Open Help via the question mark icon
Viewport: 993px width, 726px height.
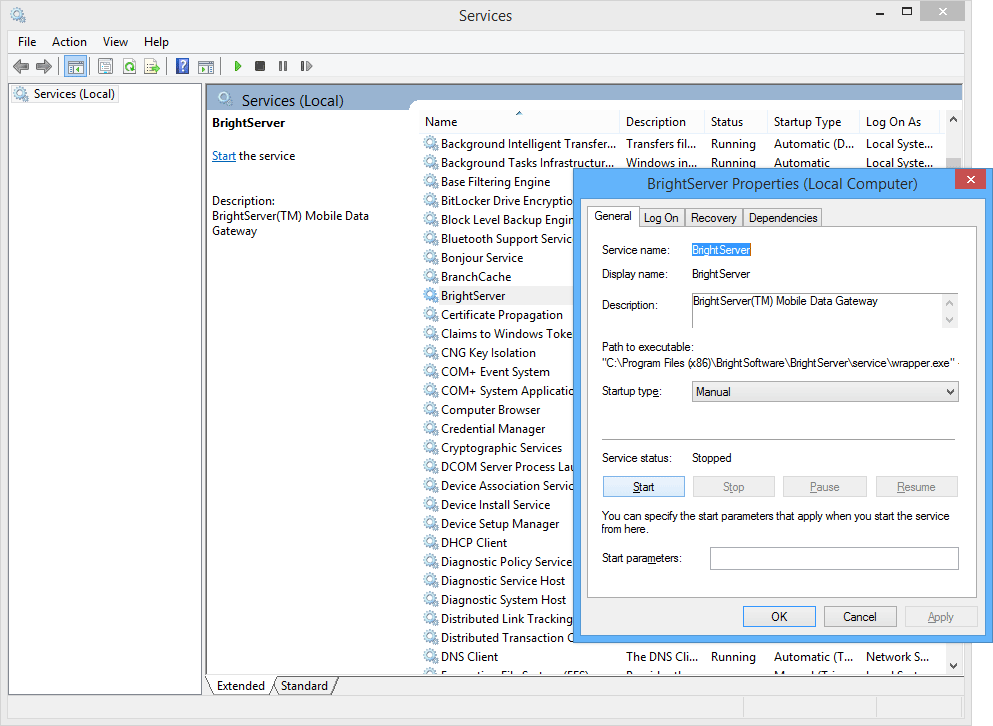click(182, 66)
